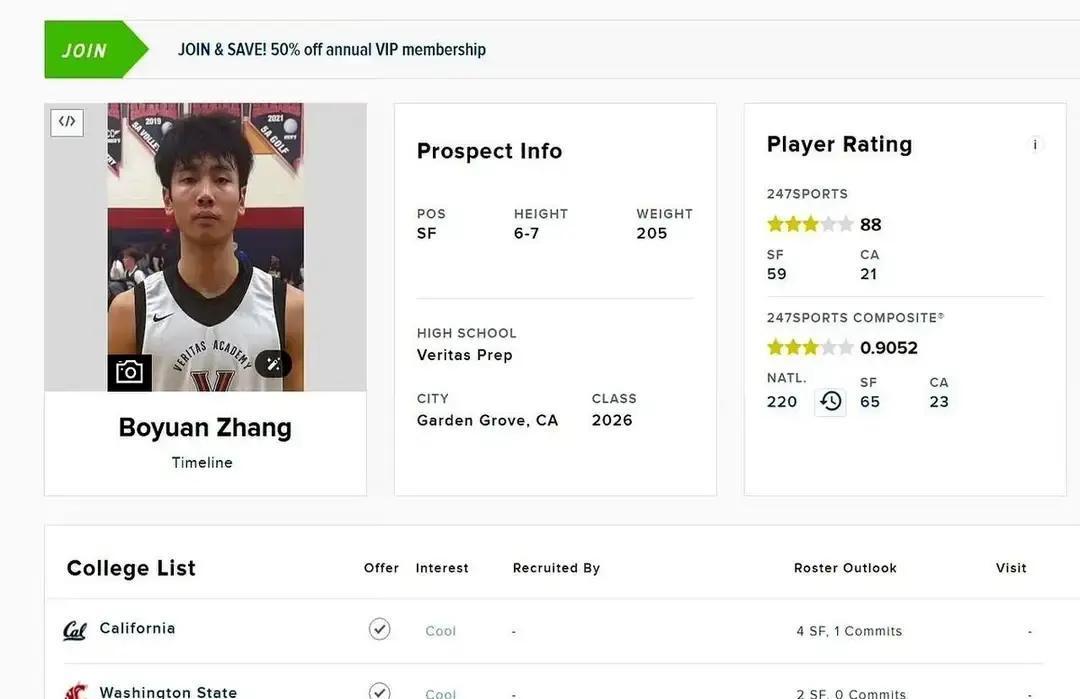Click the 247Sports Composite stars
This screenshot has width=1080, height=699.
pyautogui.click(x=809, y=348)
